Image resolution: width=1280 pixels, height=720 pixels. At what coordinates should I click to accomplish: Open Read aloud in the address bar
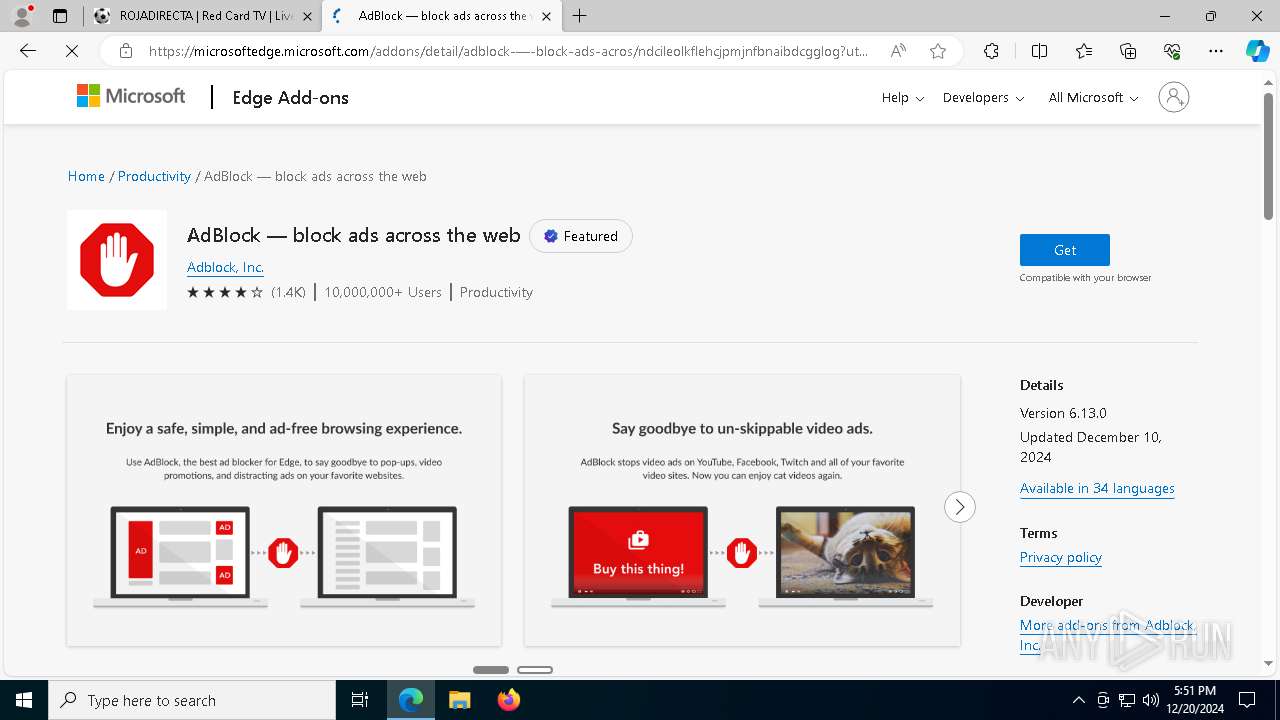(898, 51)
